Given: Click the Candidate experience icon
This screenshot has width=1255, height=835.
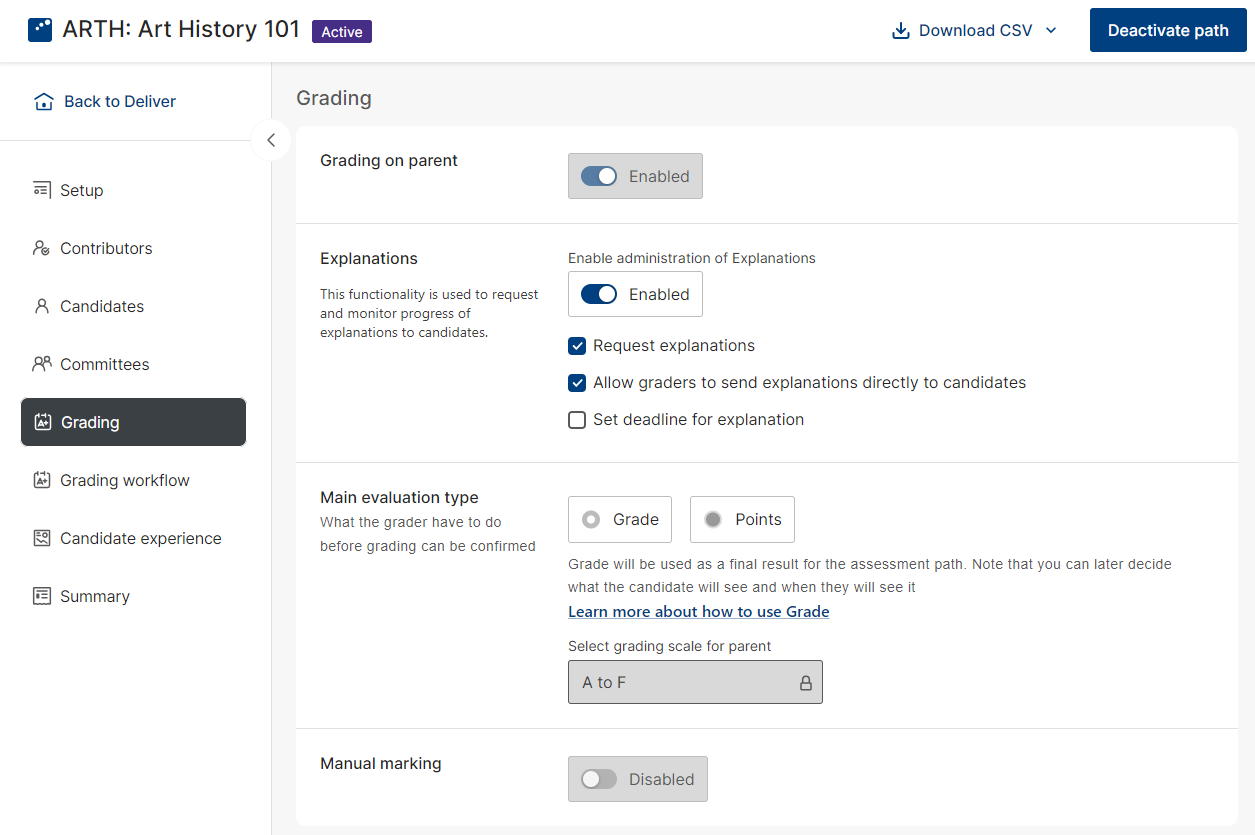Looking at the screenshot, I should (41, 538).
